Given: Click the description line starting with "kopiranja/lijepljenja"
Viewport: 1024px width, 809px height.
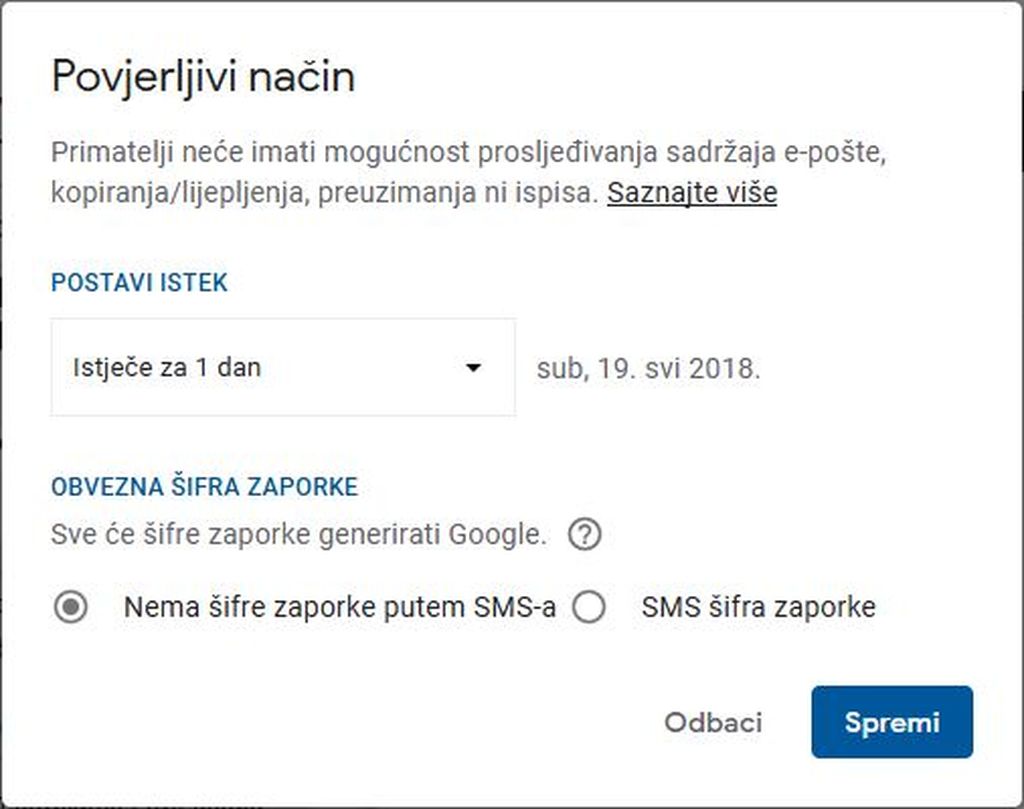Looking at the screenshot, I should click(x=326, y=192).
